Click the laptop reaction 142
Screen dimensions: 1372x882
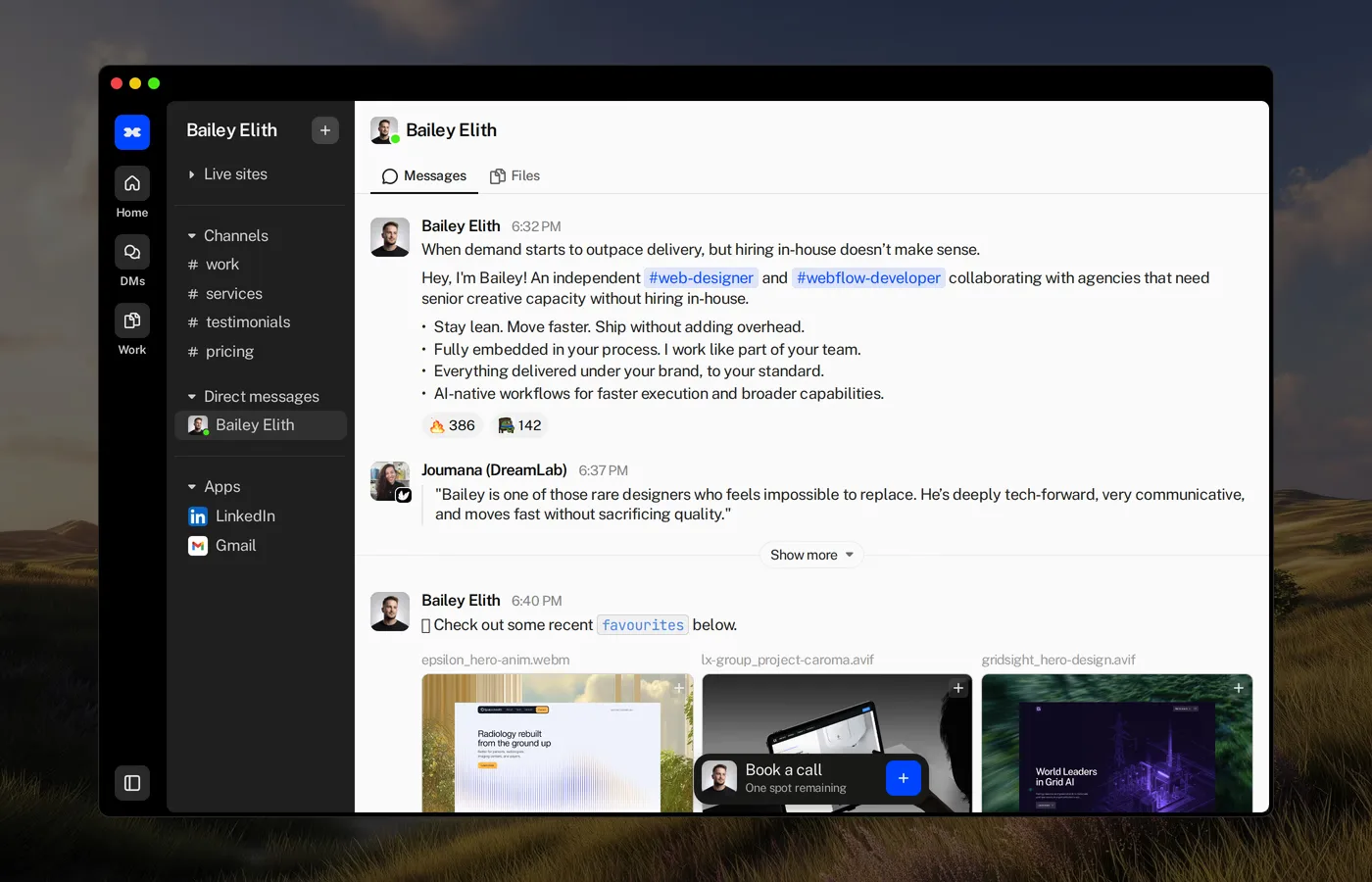point(519,425)
